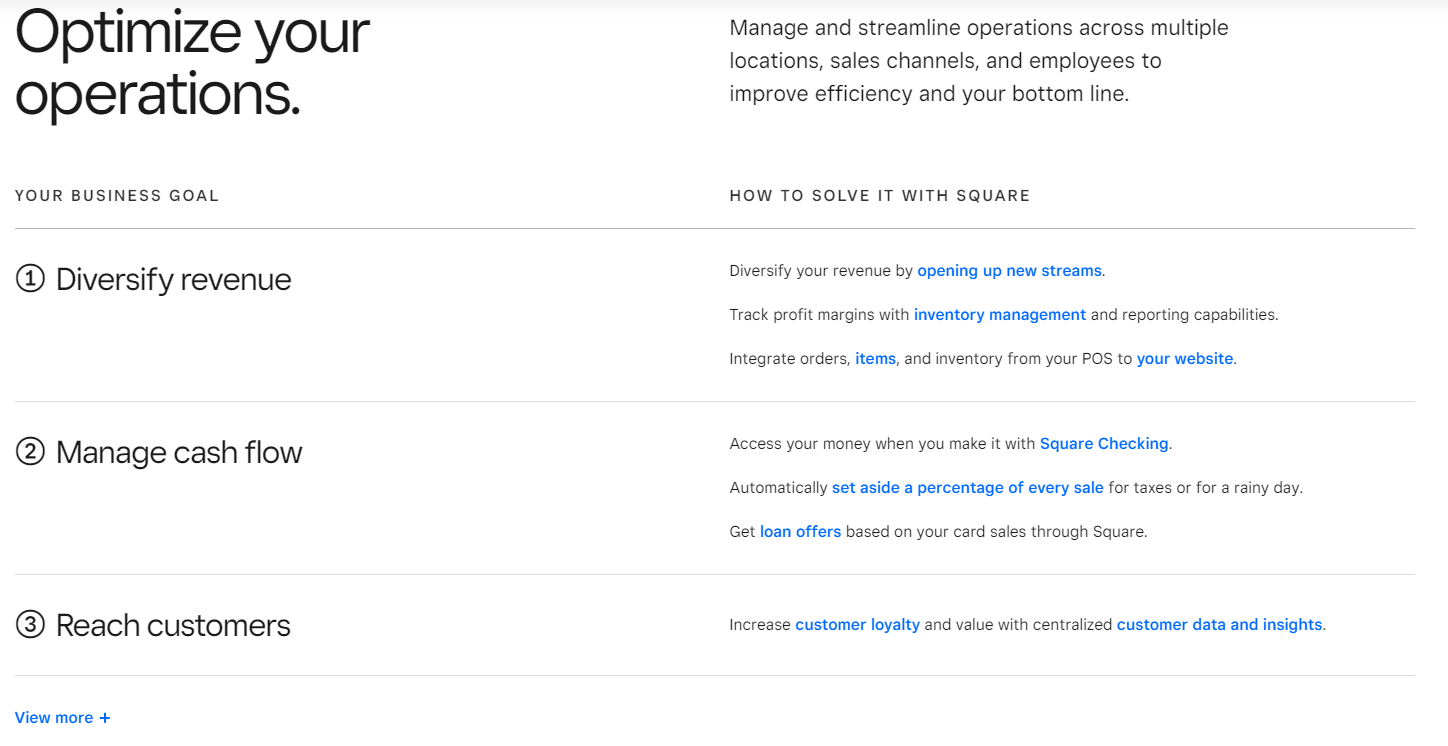Click 'How to Solve It with Square' header
Viewport: 1448px width, 746px height.
879,196
